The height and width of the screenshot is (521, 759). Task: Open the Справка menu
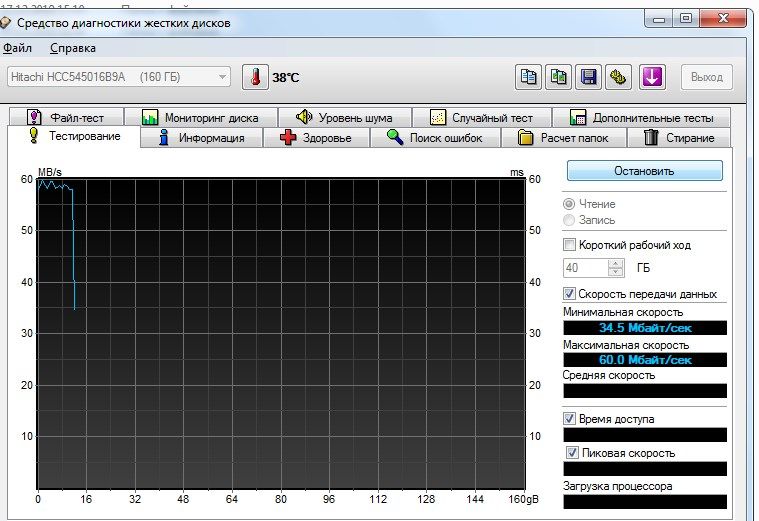point(73,48)
